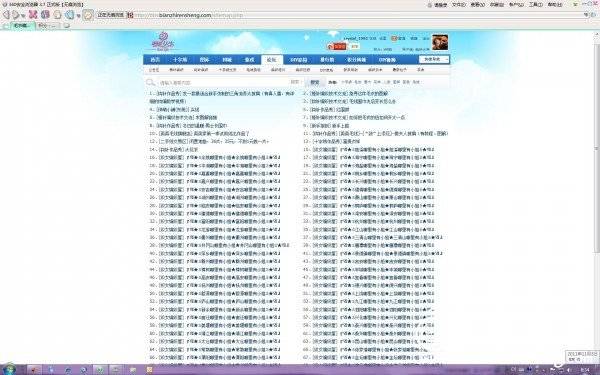This screenshot has width=600, height=375.
Task: Click the browser back arrow icon
Action: [6, 15]
